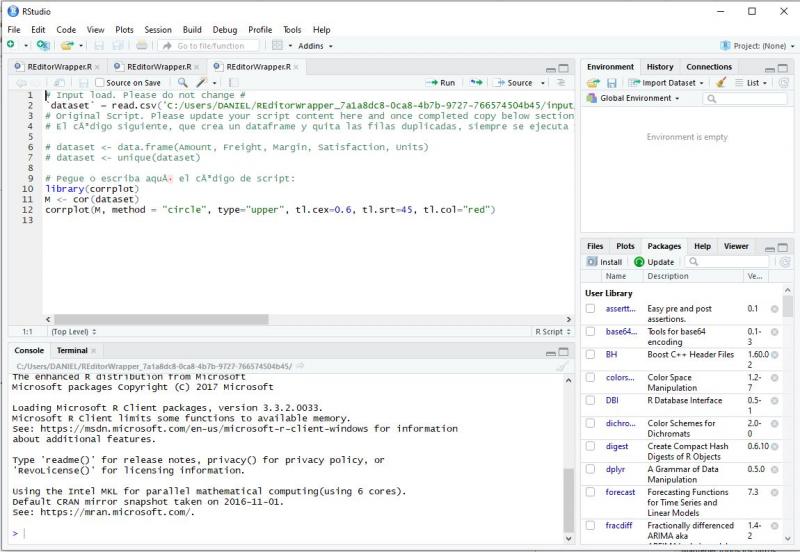Click the view current directory arrow in Console

click(301, 366)
